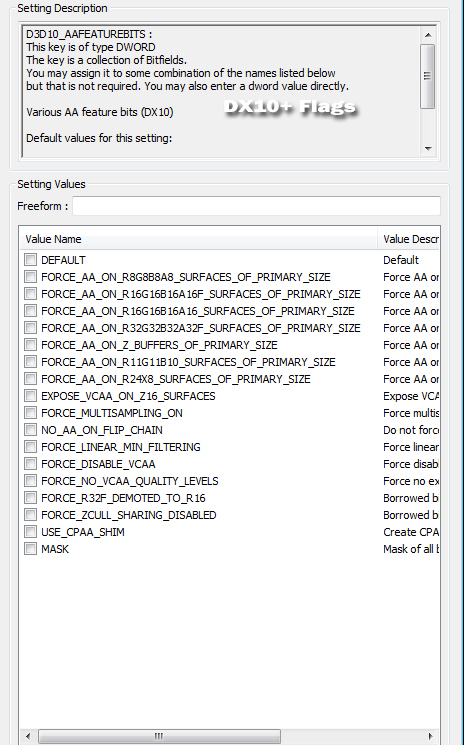
Task: Toggle FORCE_MULTISAMPLING_ON checkbox
Action: point(30,412)
